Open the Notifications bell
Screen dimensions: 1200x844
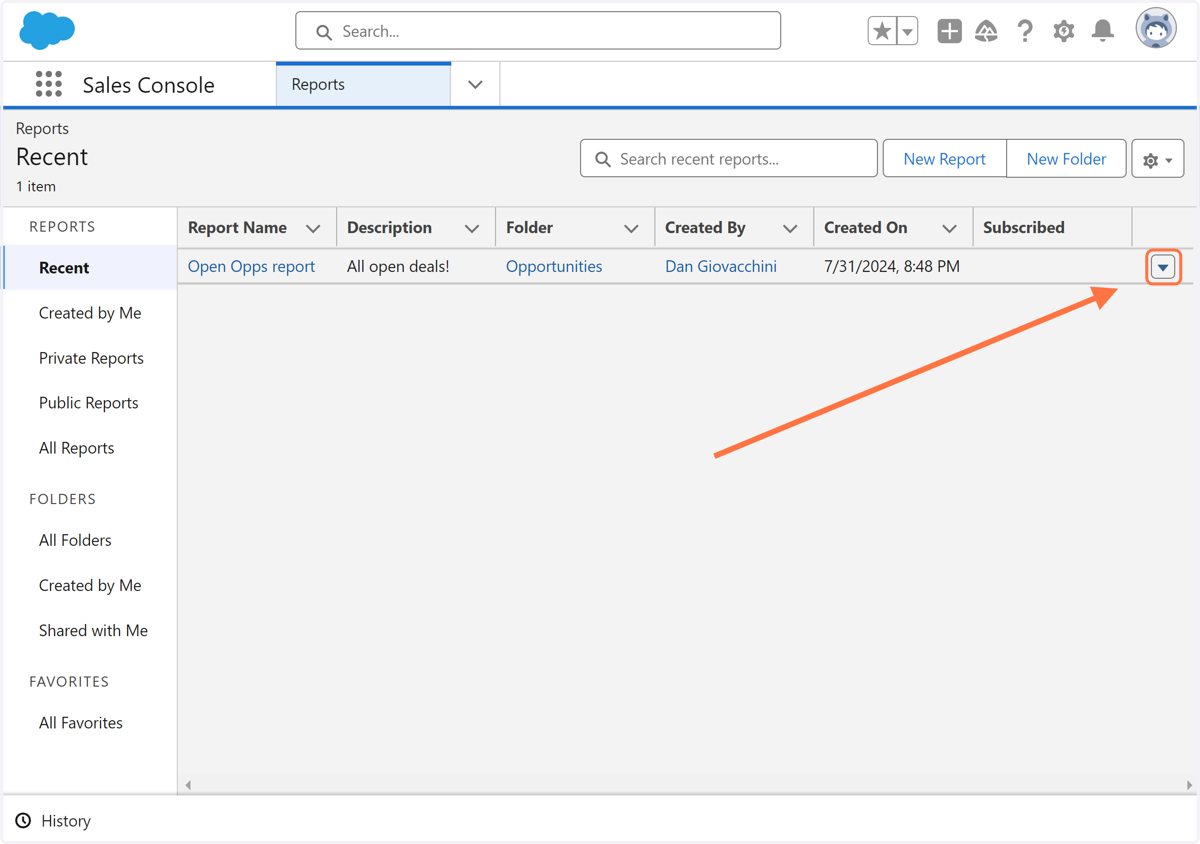[x=1103, y=31]
